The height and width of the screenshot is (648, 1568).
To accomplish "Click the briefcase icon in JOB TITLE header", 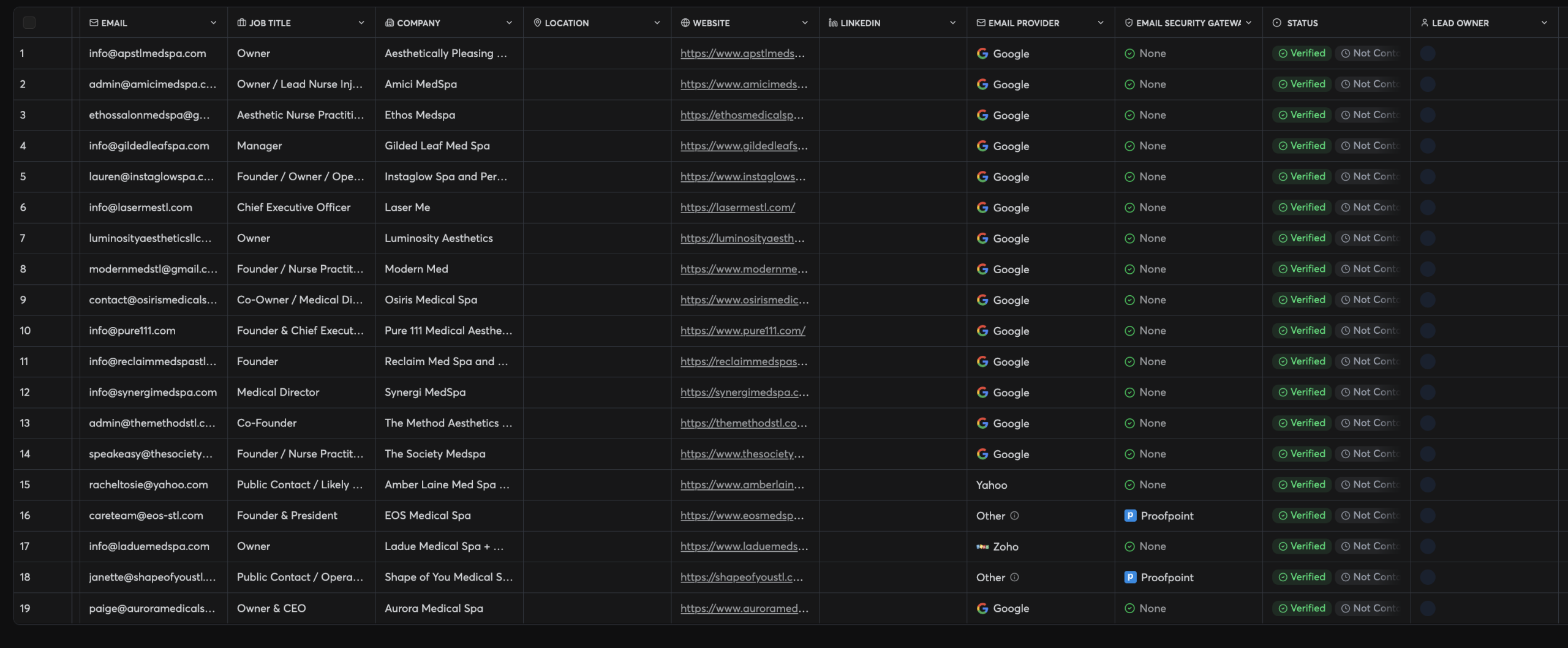I will tap(241, 23).
